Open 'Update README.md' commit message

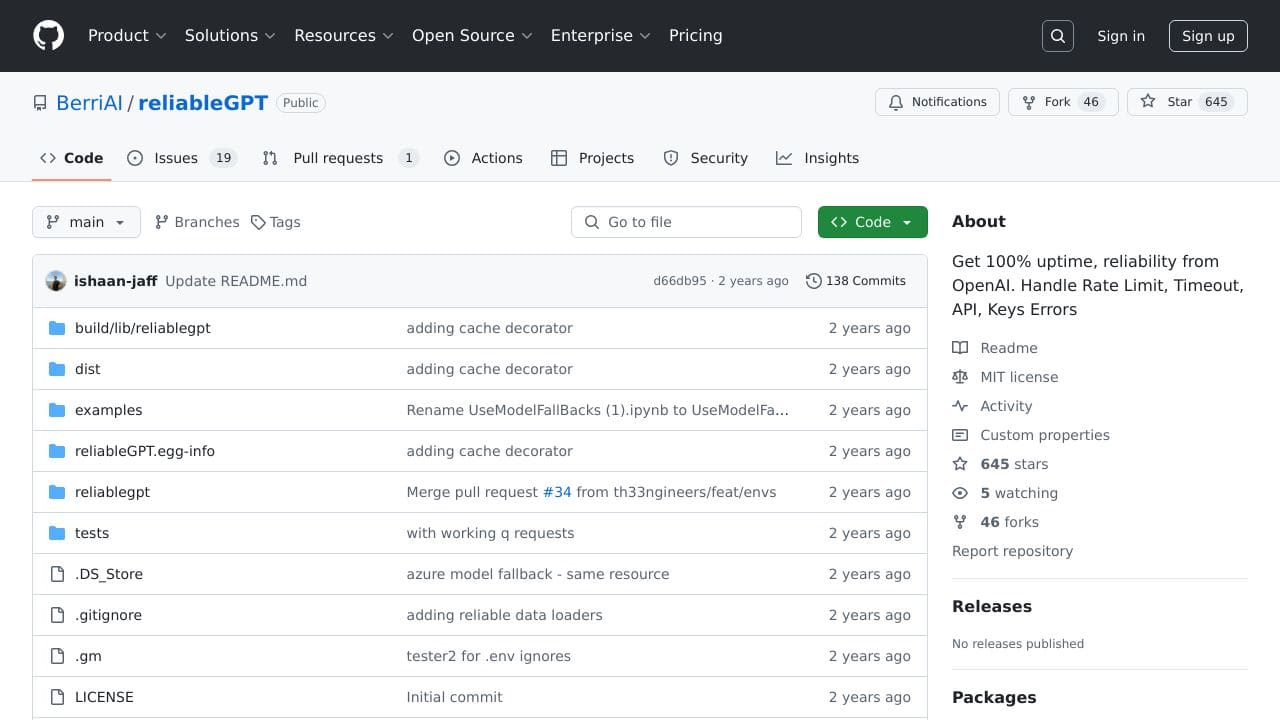point(236,281)
